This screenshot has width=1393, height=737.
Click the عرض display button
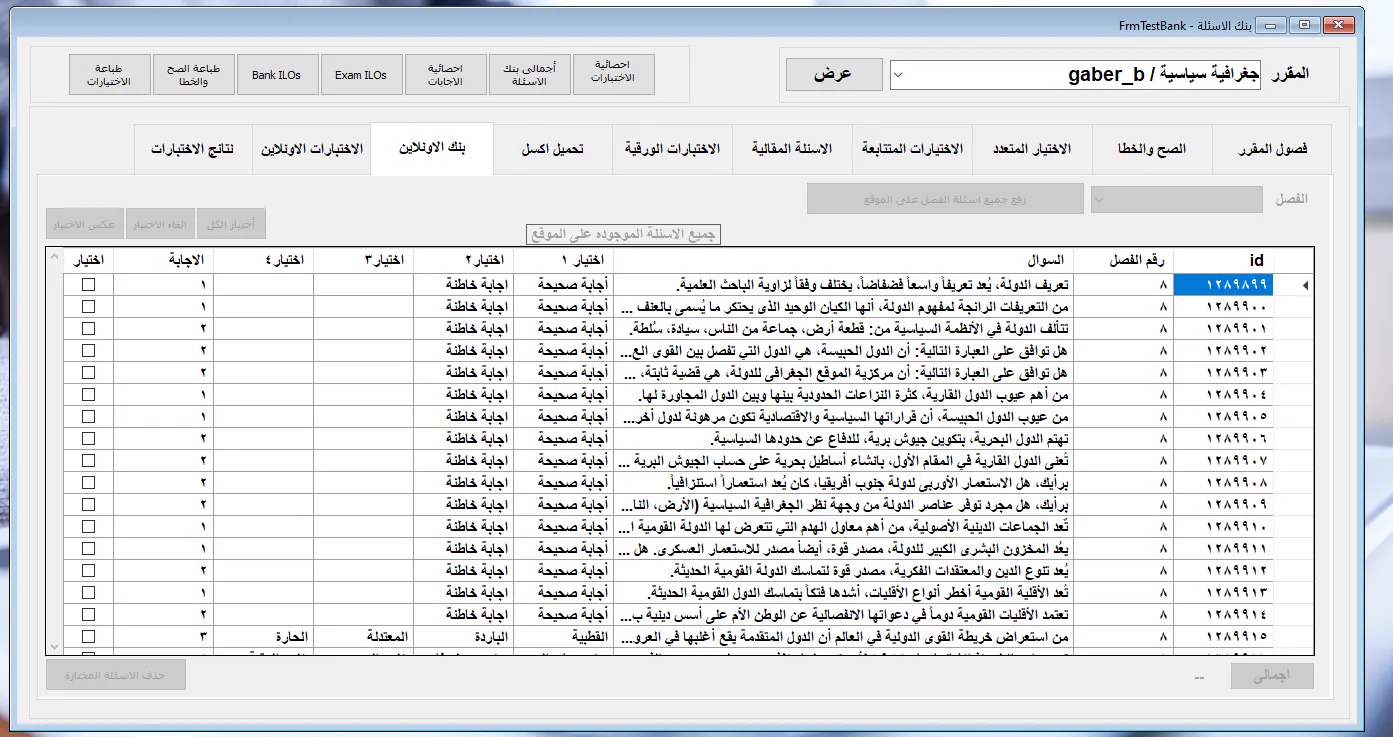[x=834, y=74]
